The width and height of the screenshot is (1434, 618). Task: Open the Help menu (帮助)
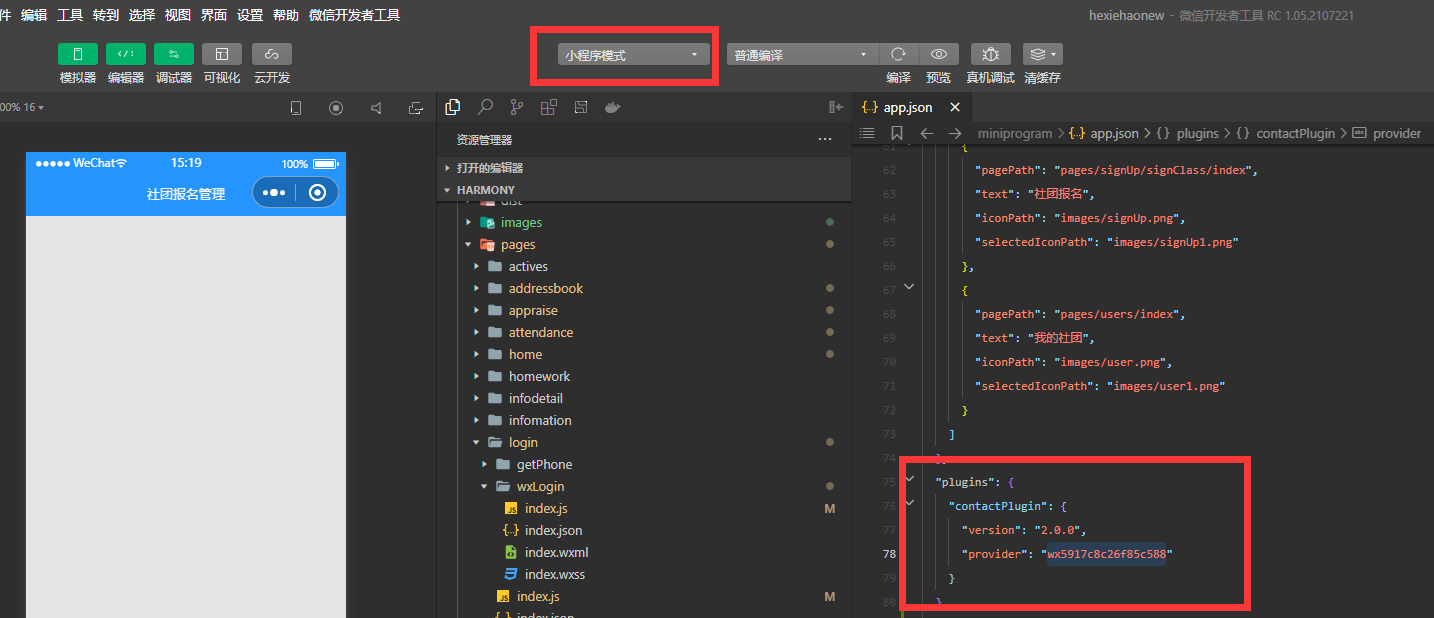coord(286,15)
